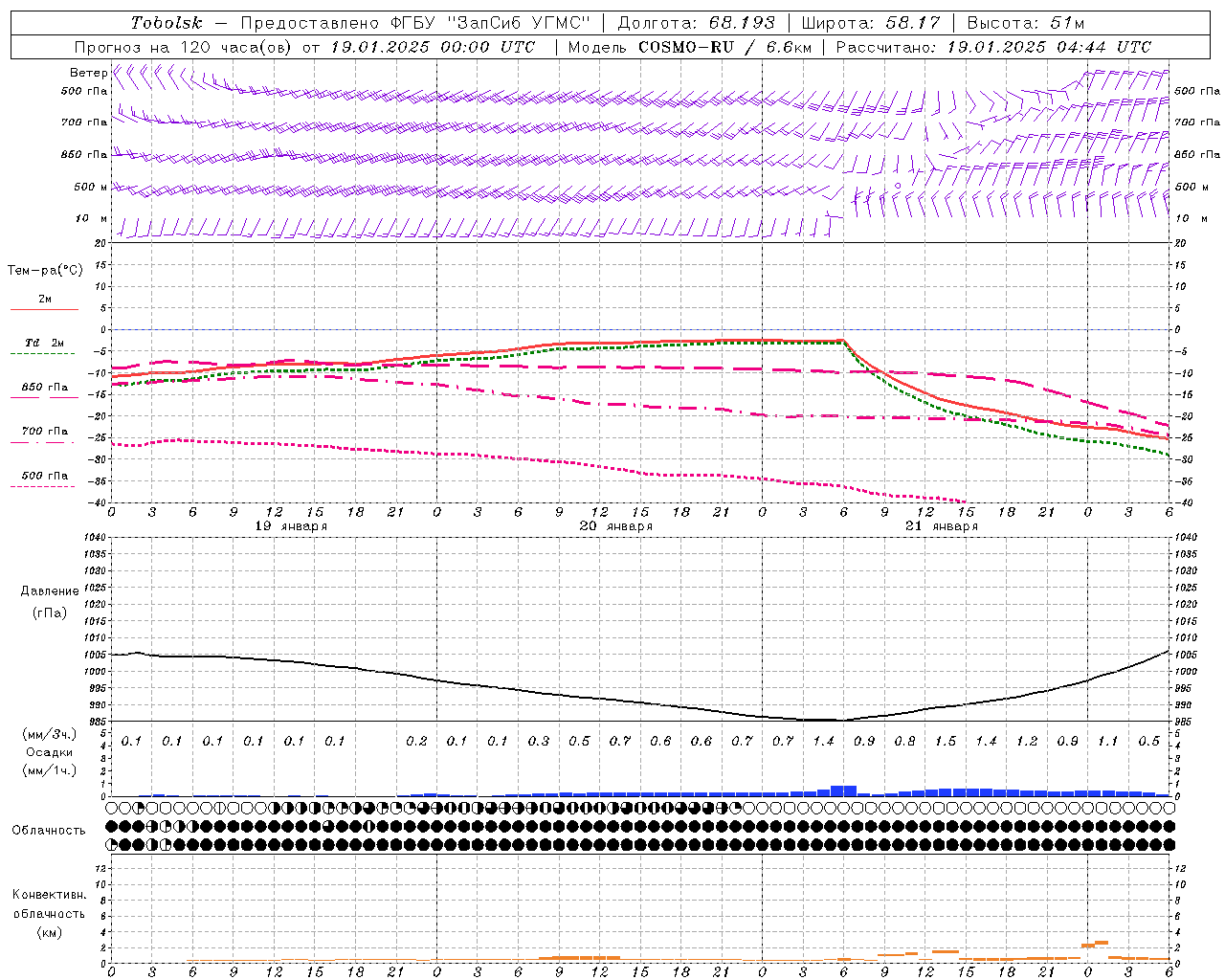Click the "Тем-ра(°C)" temperature label
The width and height of the screenshot is (1225, 980).
tap(45, 270)
